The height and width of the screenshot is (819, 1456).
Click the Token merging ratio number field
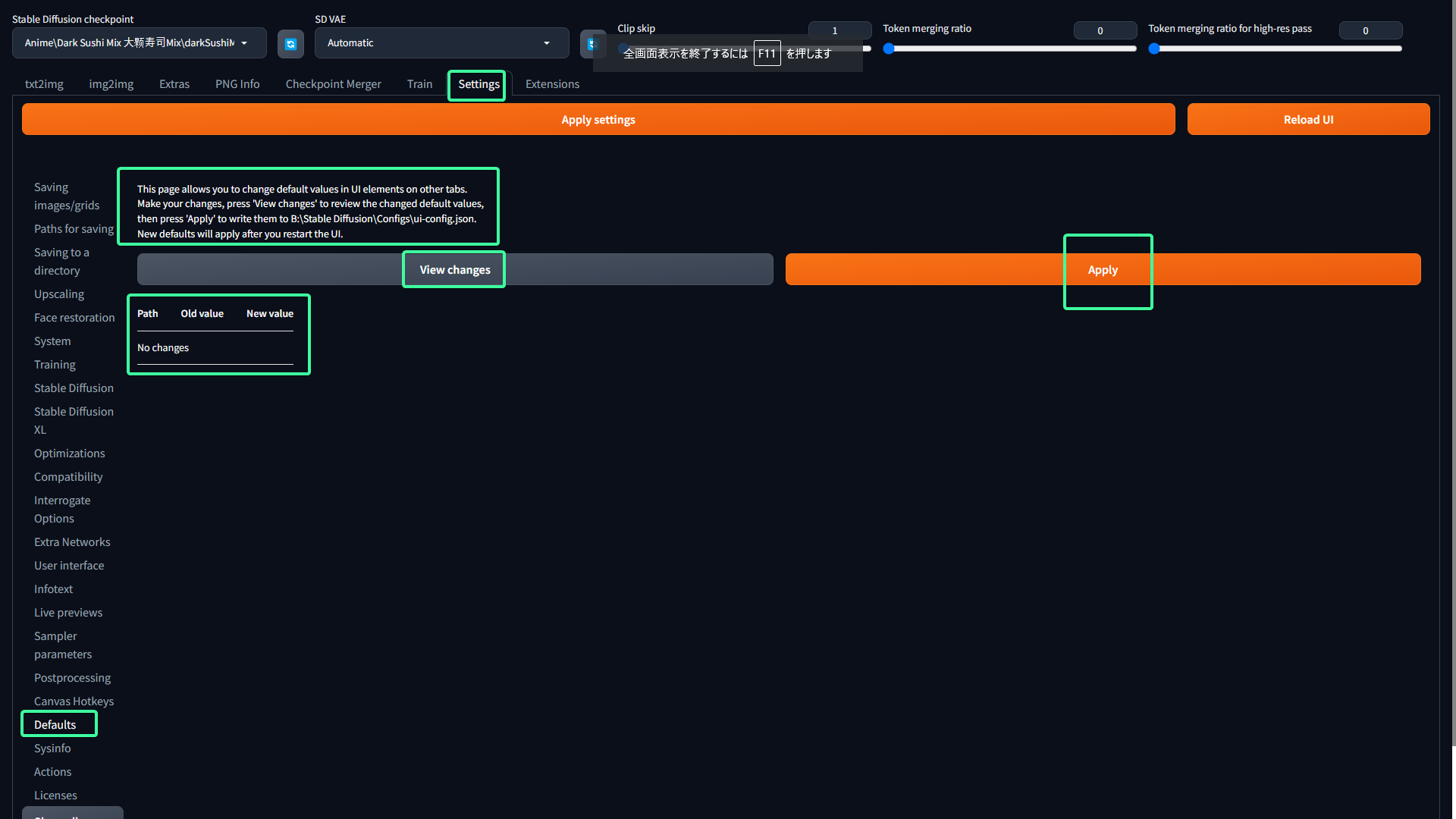coord(1104,30)
